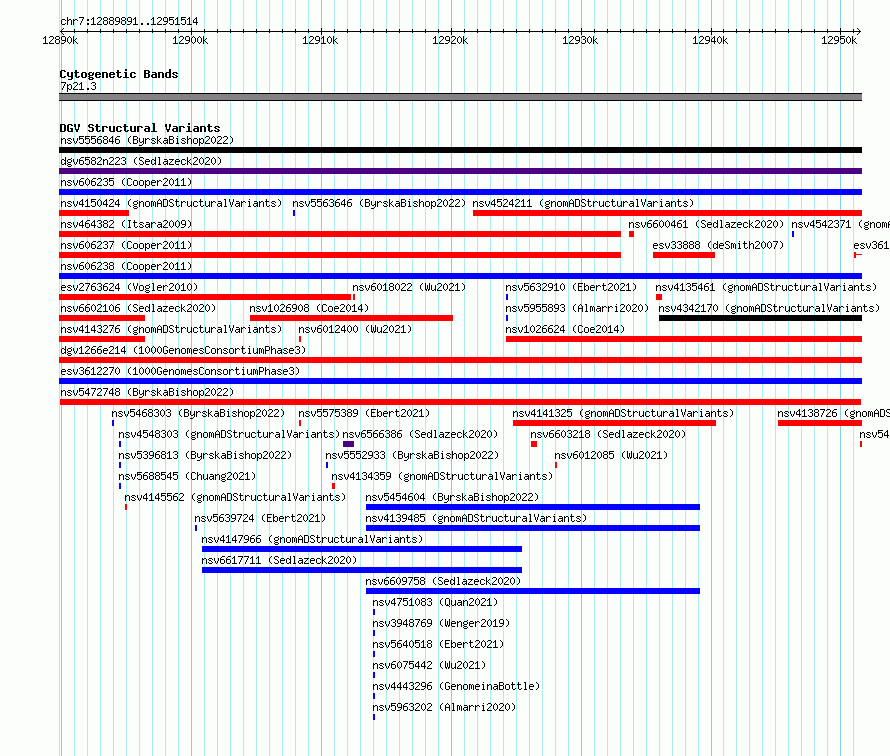Select the Cytogenetic Bands track title

click(x=119, y=74)
